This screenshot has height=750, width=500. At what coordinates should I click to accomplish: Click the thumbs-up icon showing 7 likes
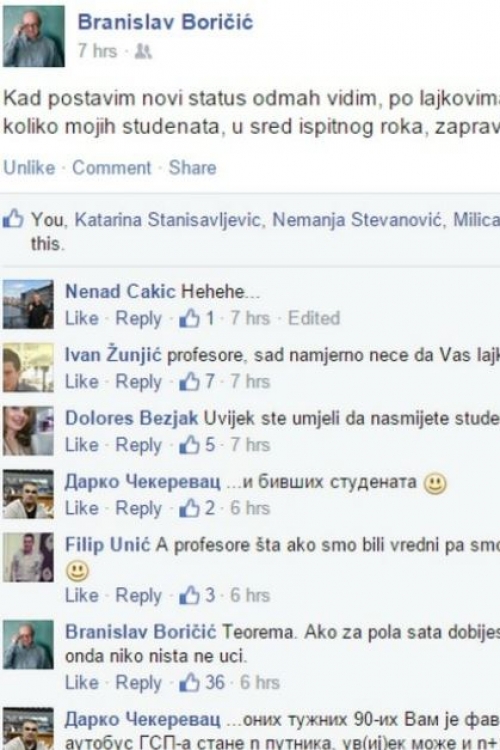(x=189, y=381)
